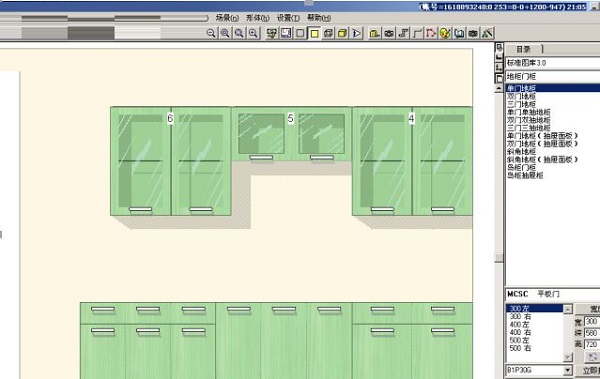This screenshot has height=379, width=600.
Task: Click the open book catalog icon
Action: click(459, 33)
